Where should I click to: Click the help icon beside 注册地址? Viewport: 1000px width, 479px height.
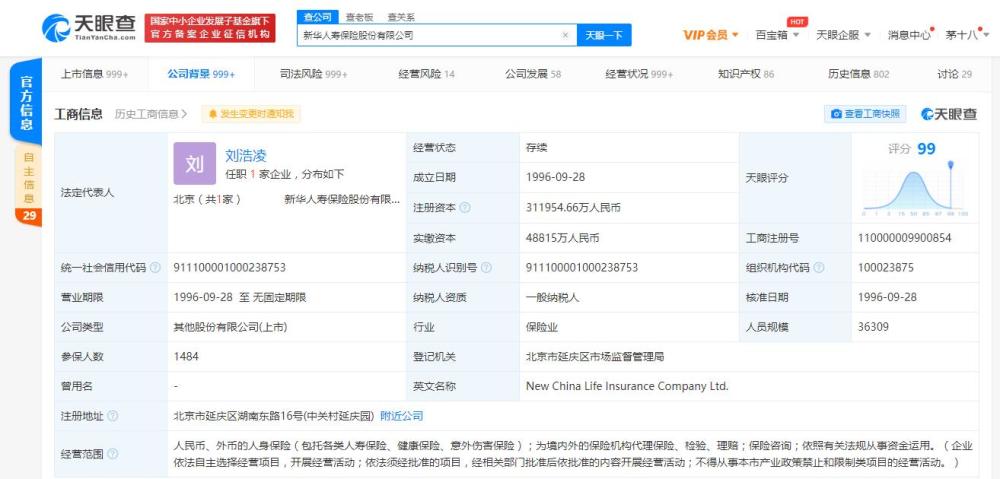click(x=112, y=416)
